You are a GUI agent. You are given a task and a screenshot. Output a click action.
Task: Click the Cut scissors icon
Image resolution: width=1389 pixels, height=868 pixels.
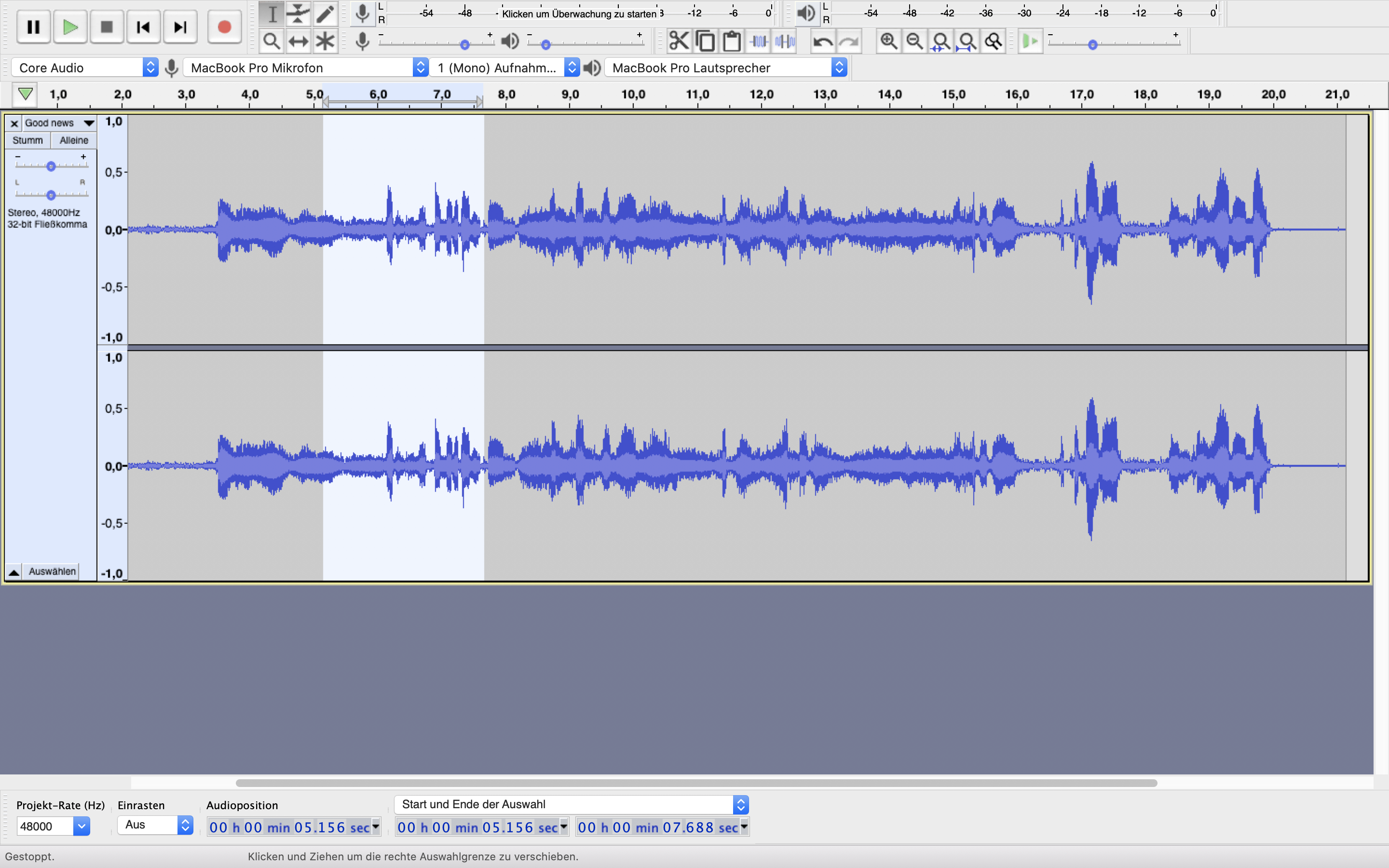click(x=679, y=41)
